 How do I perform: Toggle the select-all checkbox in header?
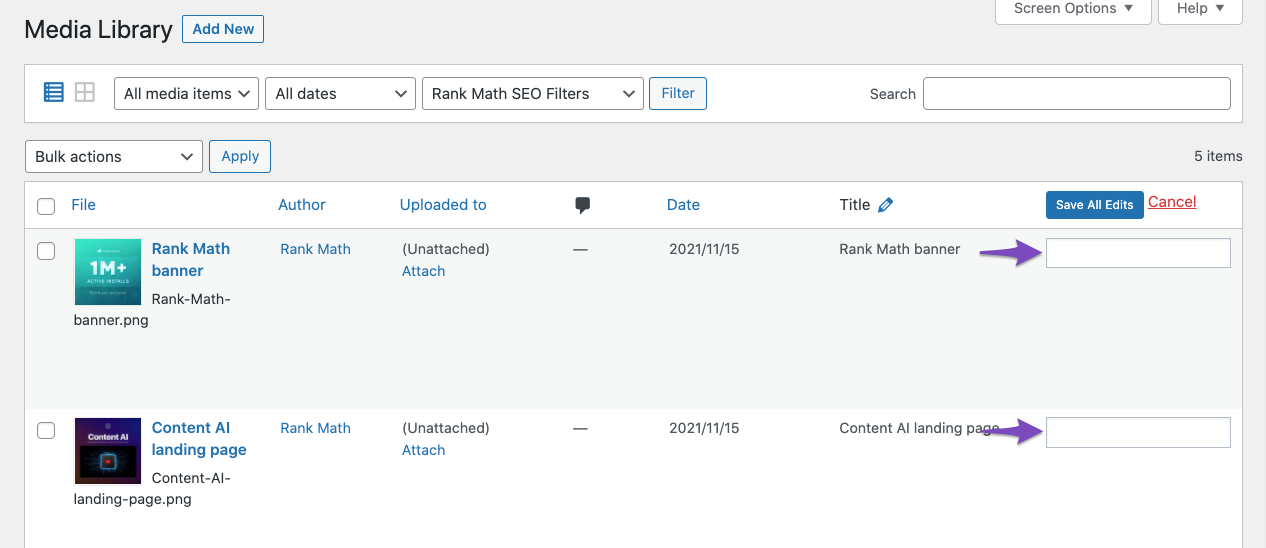point(46,206)
